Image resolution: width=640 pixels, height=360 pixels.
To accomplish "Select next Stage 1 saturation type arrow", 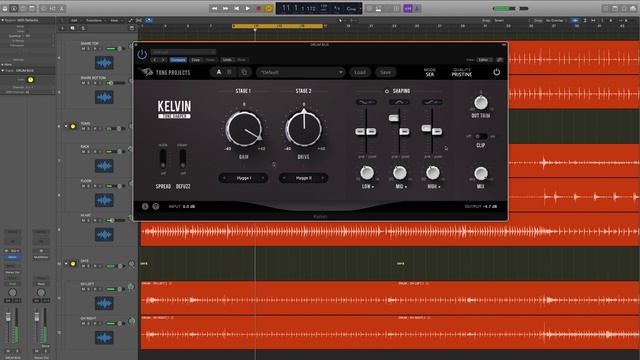I will [x=262, y=178].
